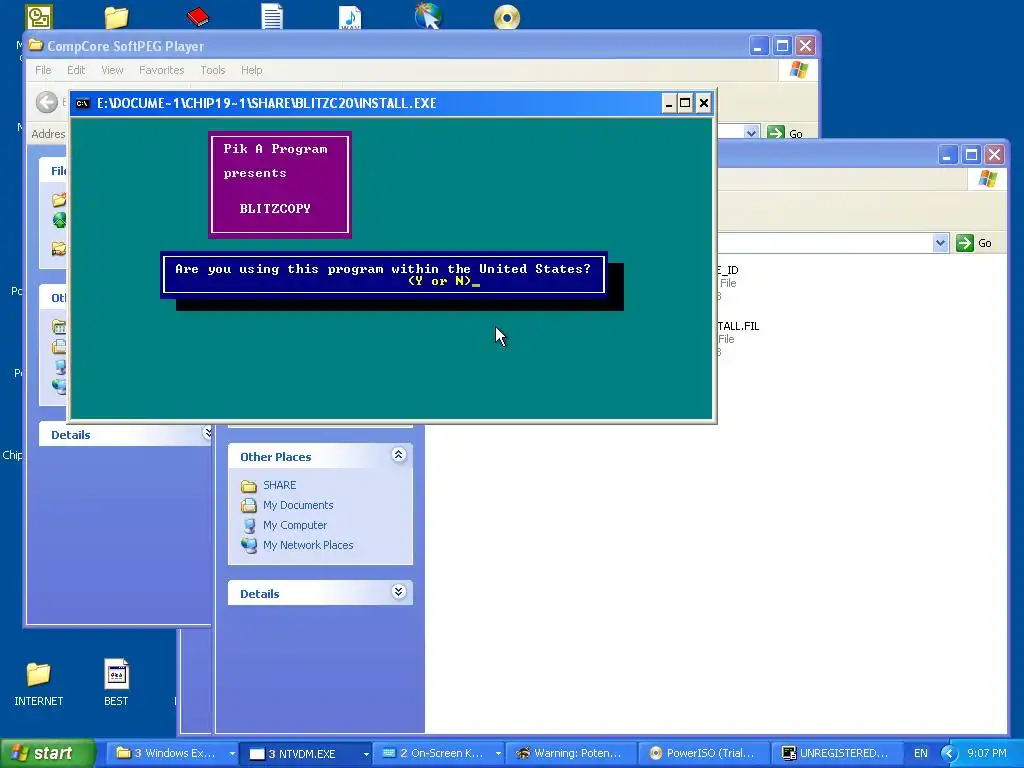Image resolution: width=1024 pixels, height=768 pixels.
Task: Click the console icon in INSTALL.EXE title bar
Action: [82, 103]
